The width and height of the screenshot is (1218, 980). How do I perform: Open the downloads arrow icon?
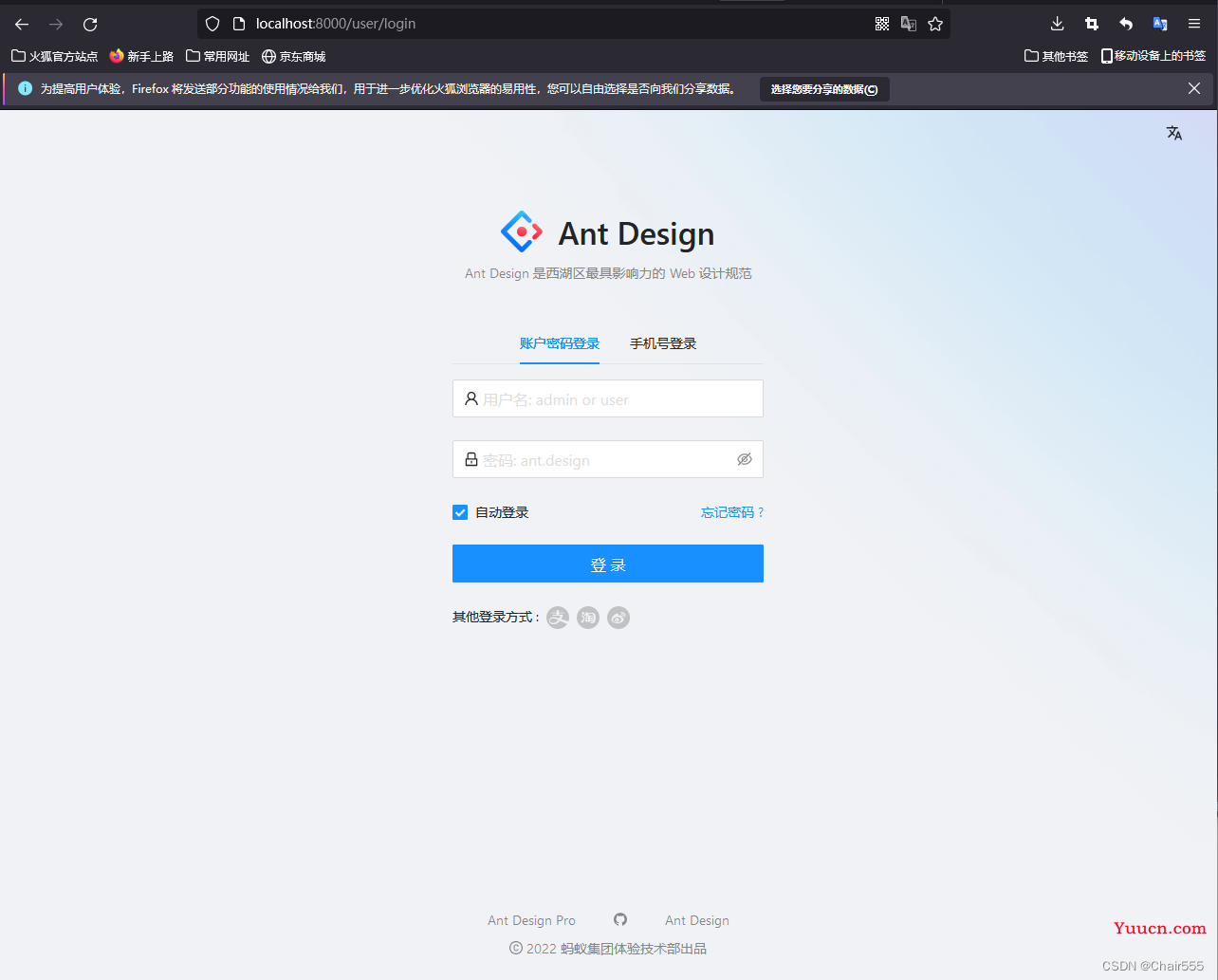click(1058, 24)
